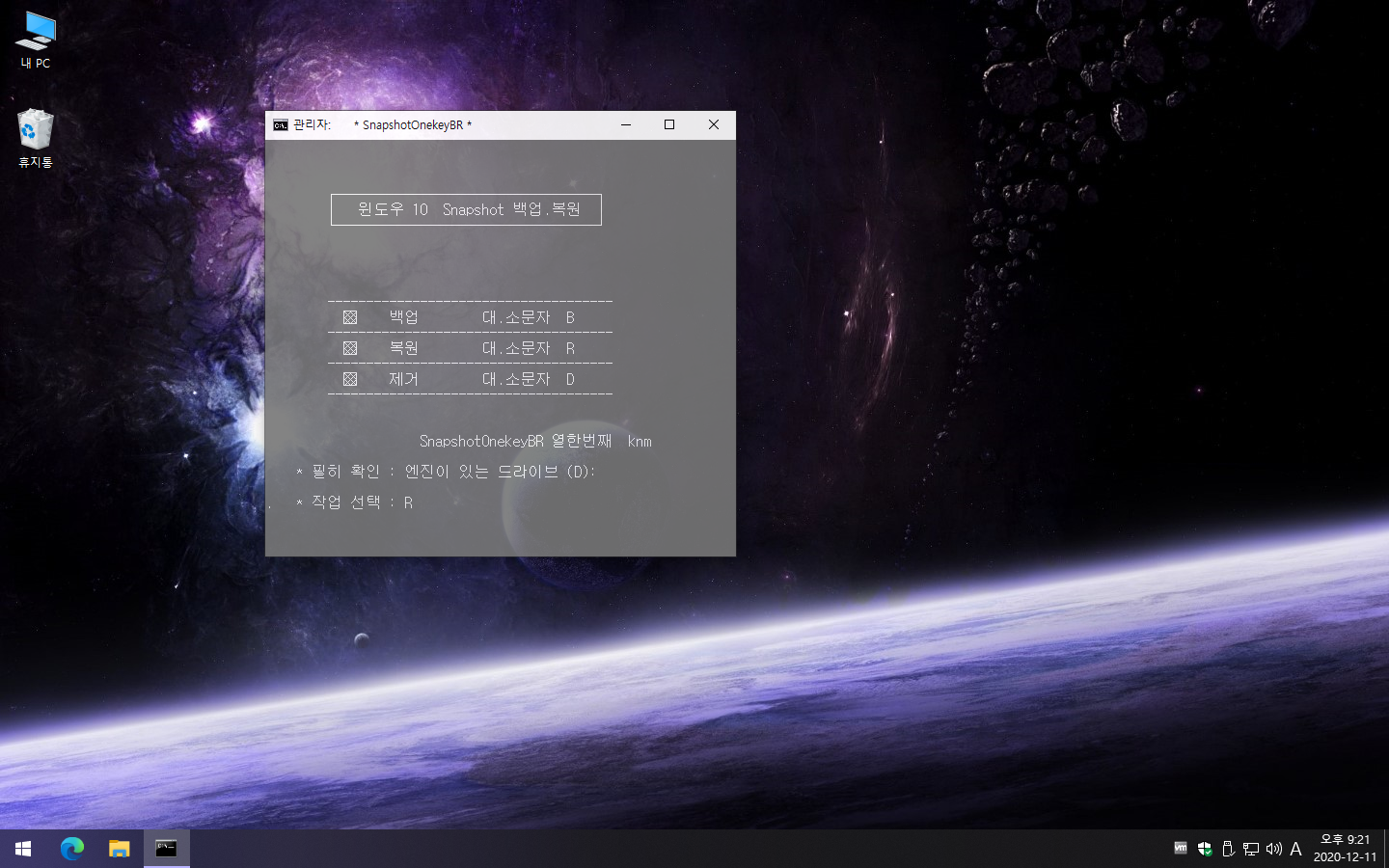Click the box symbol beside 제거
The height and width of the screenshot is (868, 1389).
350,379
